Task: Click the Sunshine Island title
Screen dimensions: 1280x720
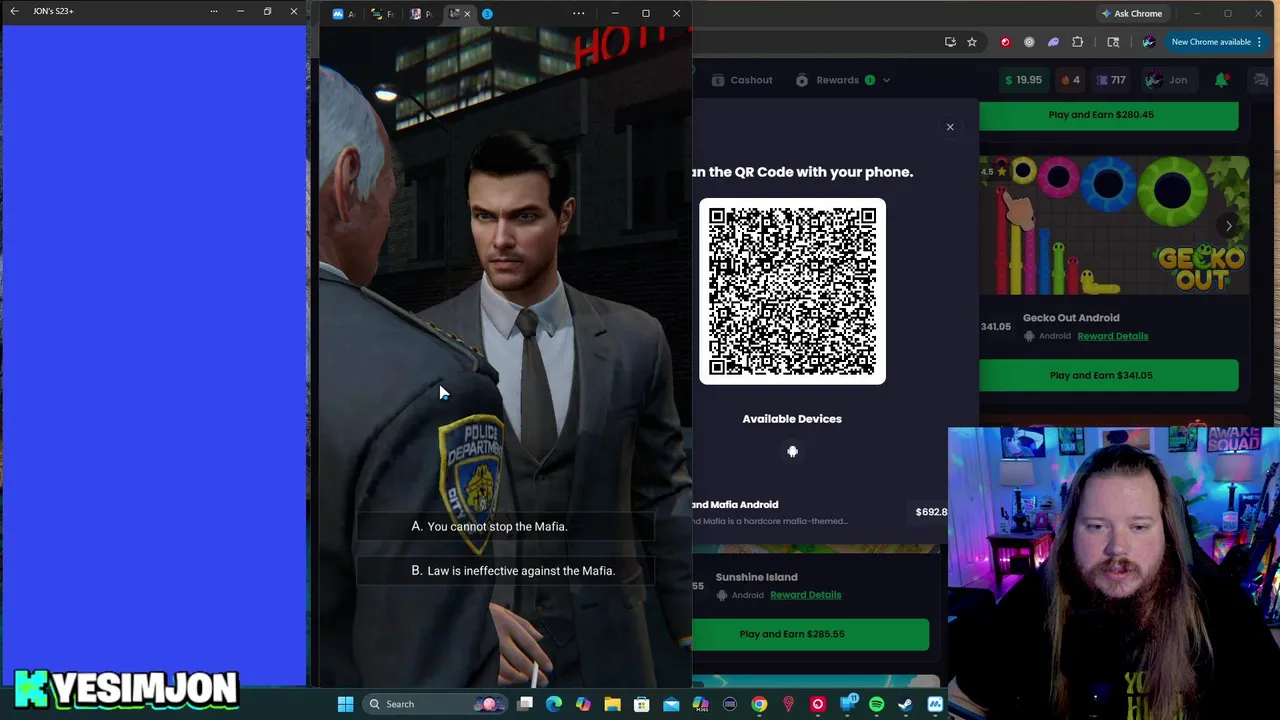Action: (756, 577)
